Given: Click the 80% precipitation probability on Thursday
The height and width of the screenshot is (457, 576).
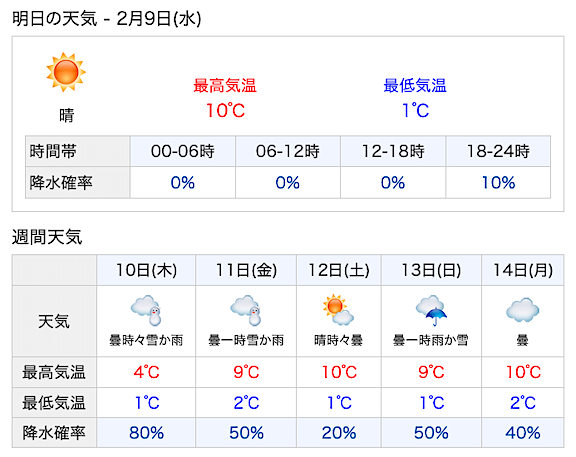Looking at the screenshot, I should click(x=146, y=433).
